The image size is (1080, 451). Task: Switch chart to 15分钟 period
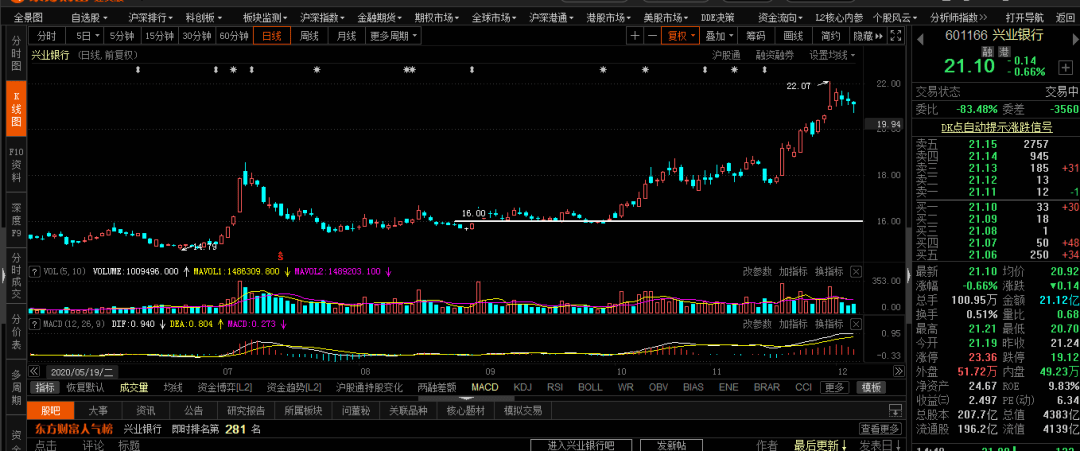[x=159, y=36]
